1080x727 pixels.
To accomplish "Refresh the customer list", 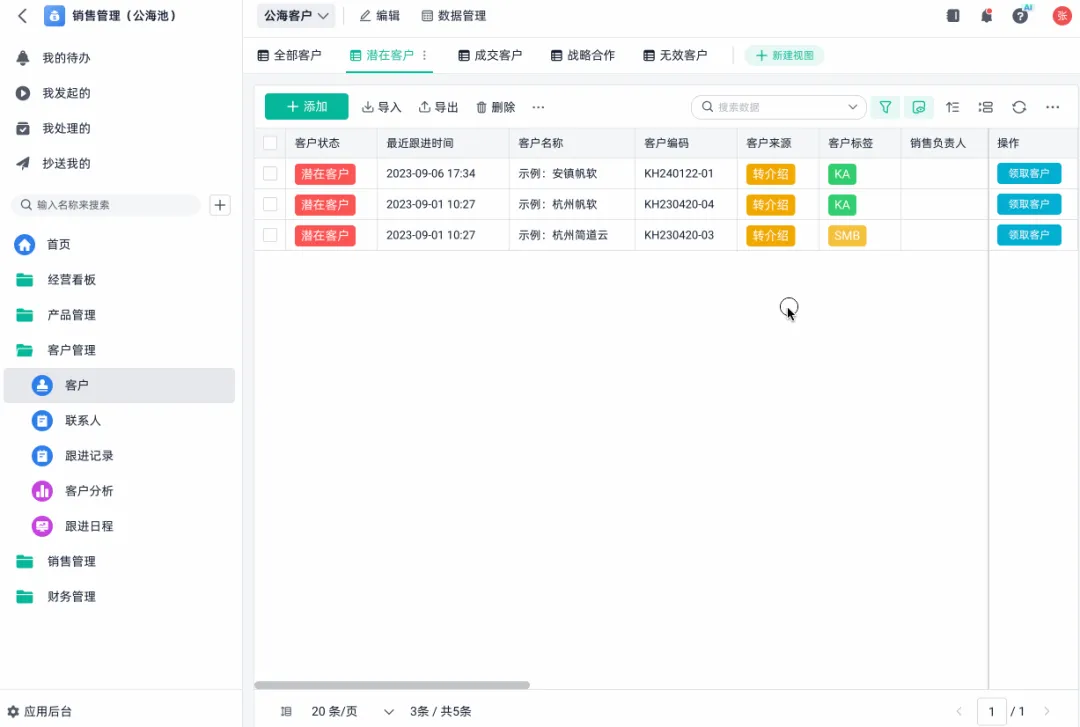I will (1019, 107).
